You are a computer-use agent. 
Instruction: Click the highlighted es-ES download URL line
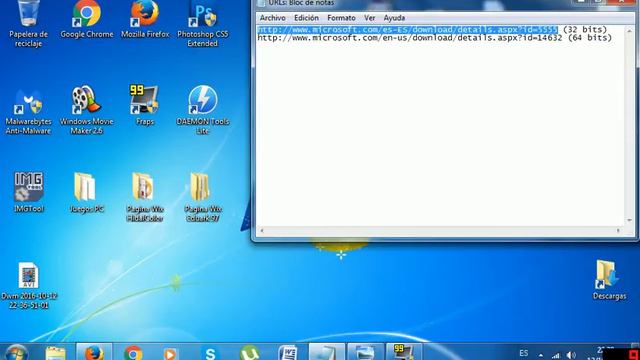tap(407, 30)
